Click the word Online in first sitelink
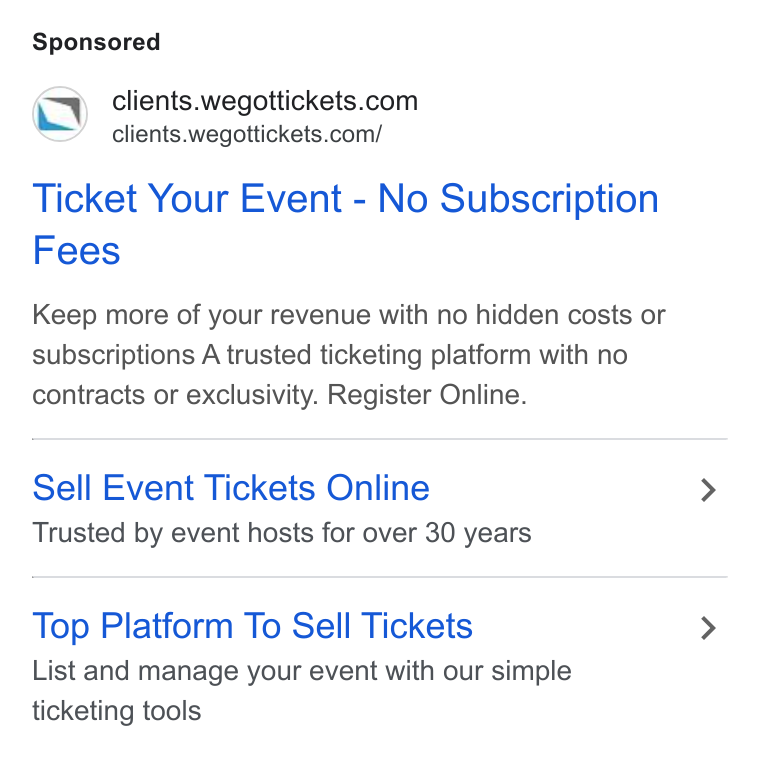 click(378, 488)
